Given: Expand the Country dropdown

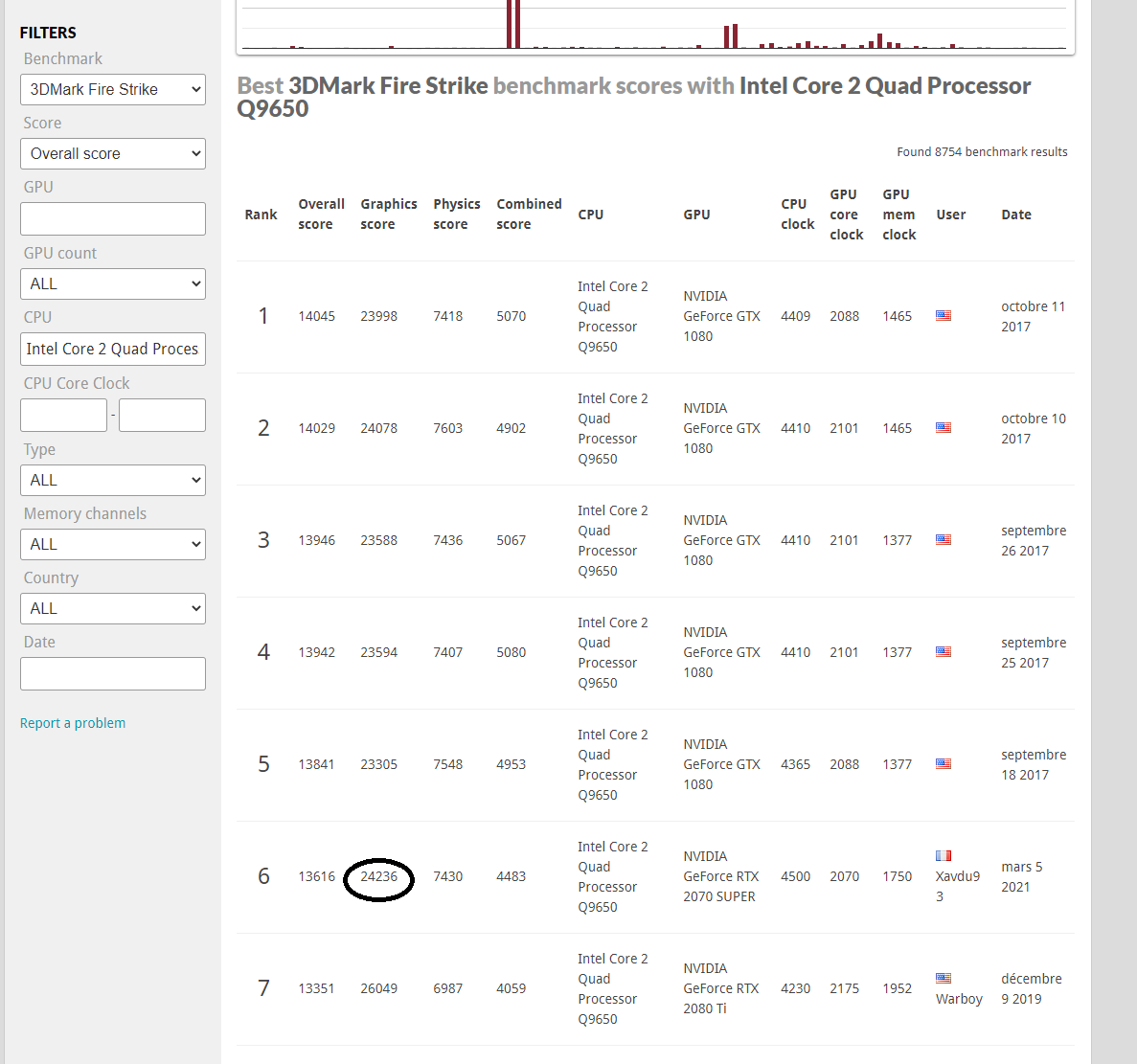Looking at the screenshot, I should point(113,609).
